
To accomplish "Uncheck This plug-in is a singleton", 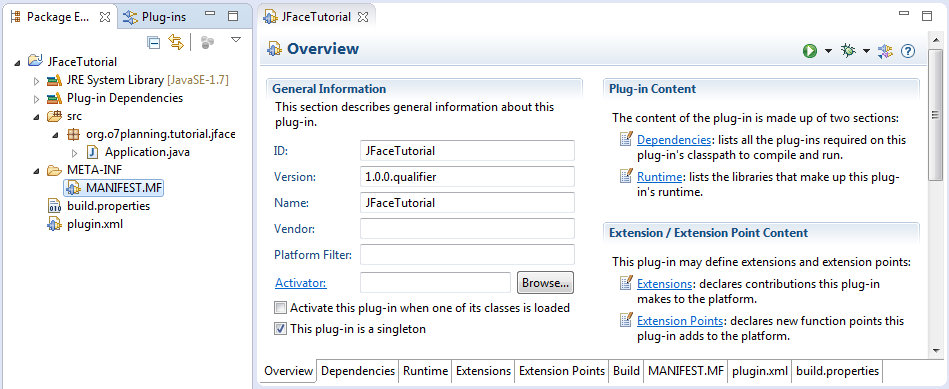I will (280, 329).
